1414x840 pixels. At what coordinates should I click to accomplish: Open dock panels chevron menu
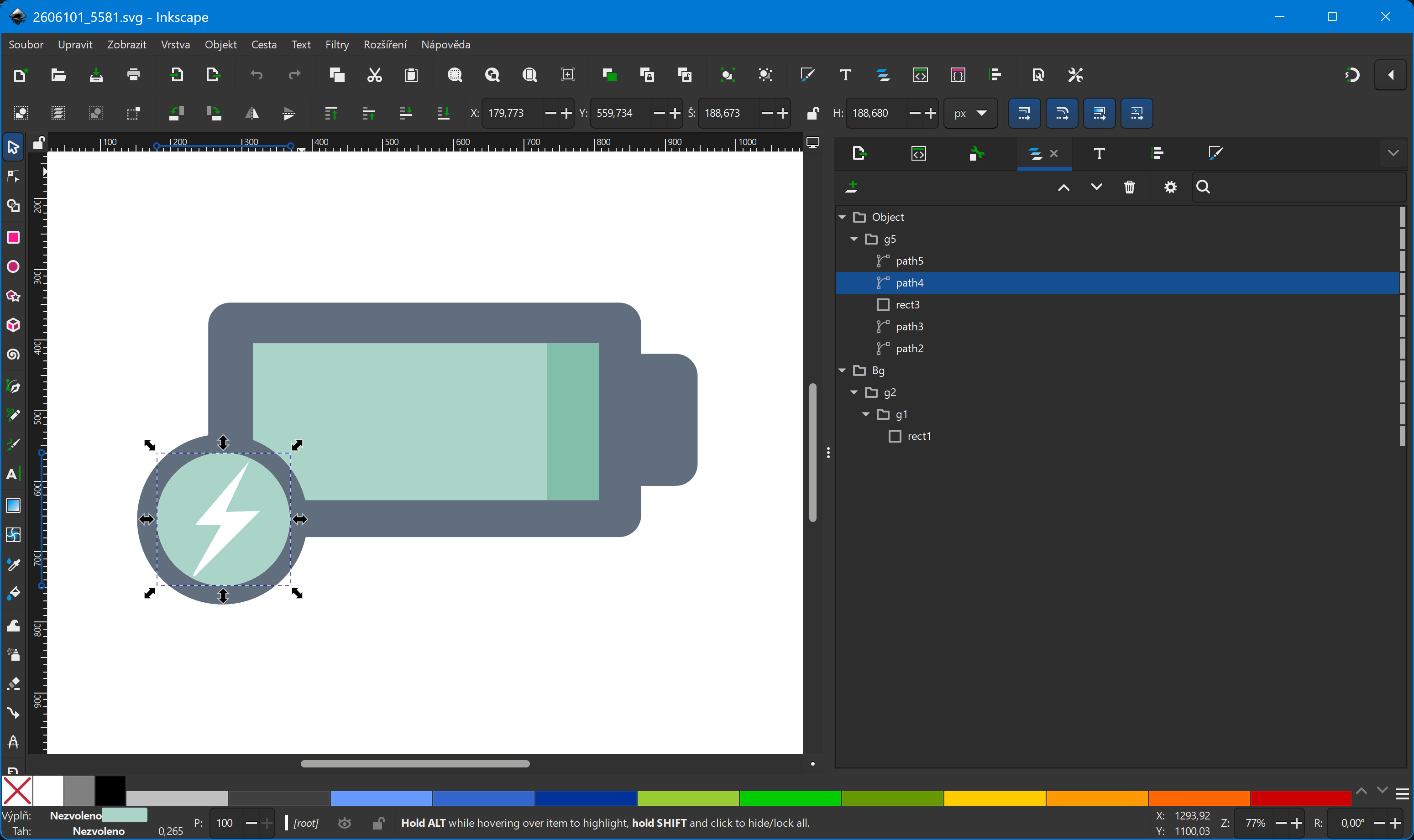[x=1393, y=153]
